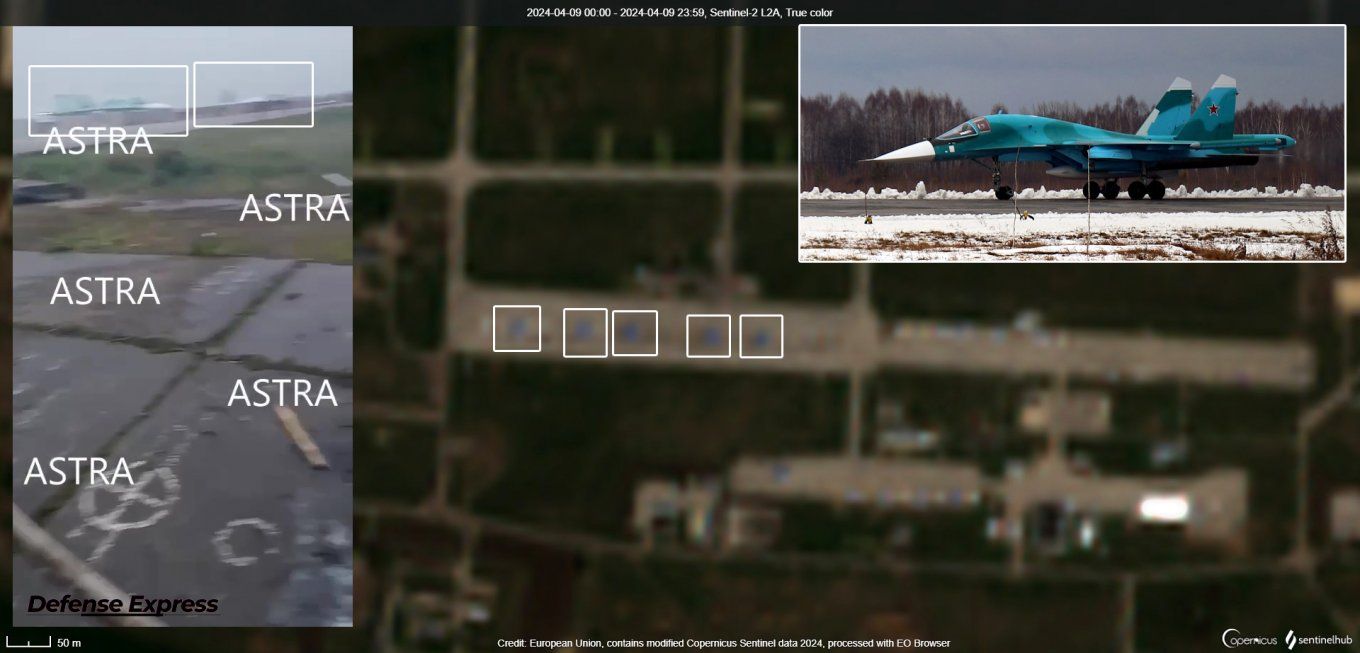Image resolution: width=1360 pixels, height=653 pixels.
Task: Click the Sentinel-2 L2A date header text
Action: point(679,12)
